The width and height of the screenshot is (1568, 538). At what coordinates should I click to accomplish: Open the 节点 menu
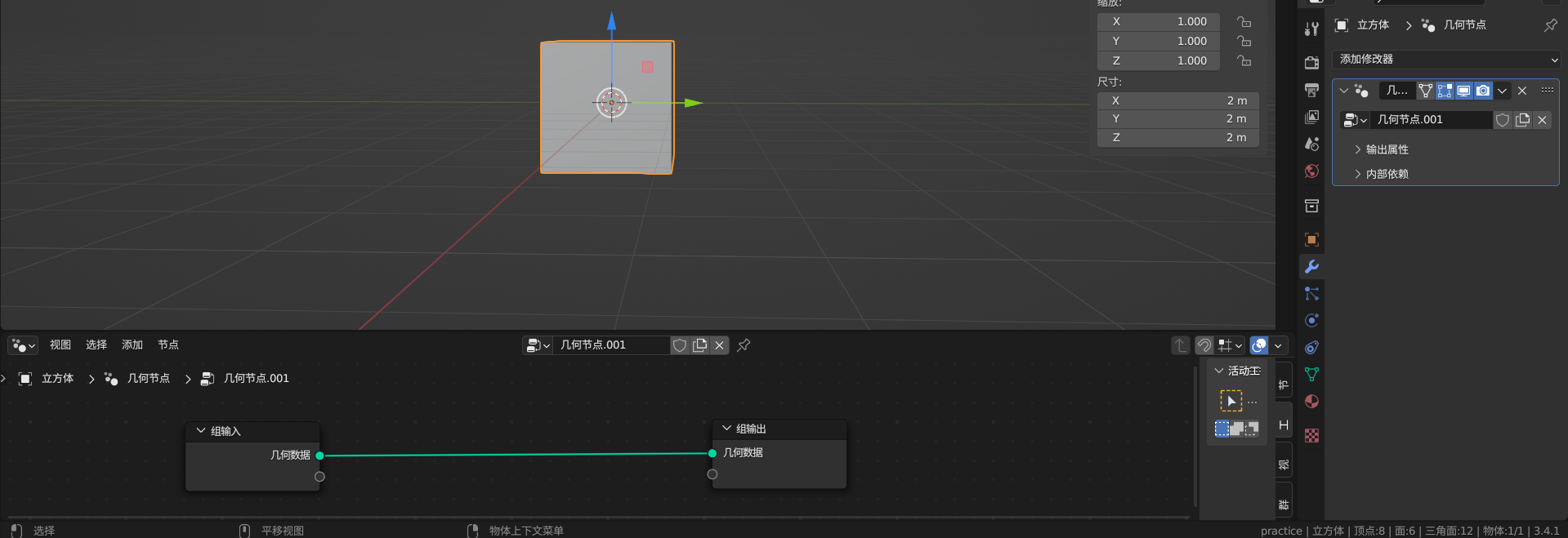click(x=168, y=345)
